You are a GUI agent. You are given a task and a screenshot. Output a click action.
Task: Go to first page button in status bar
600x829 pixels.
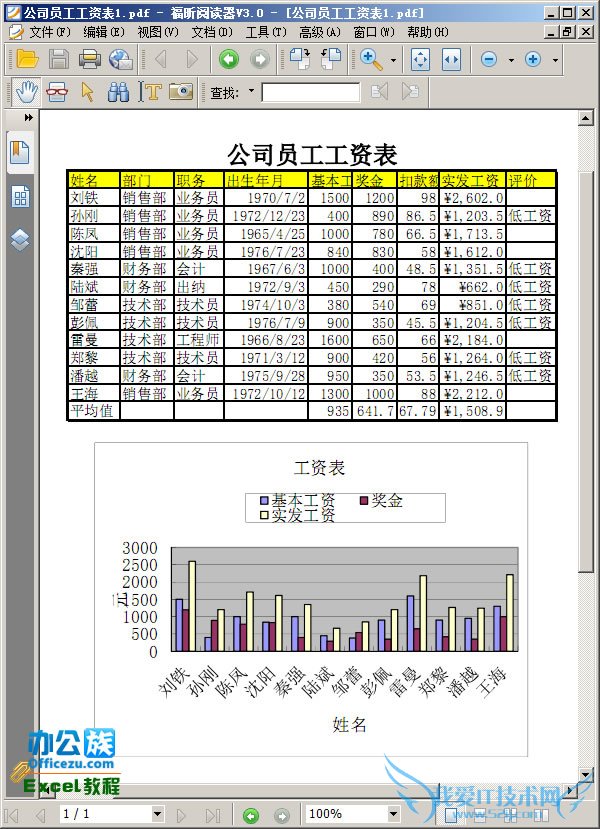coord(12,814)
